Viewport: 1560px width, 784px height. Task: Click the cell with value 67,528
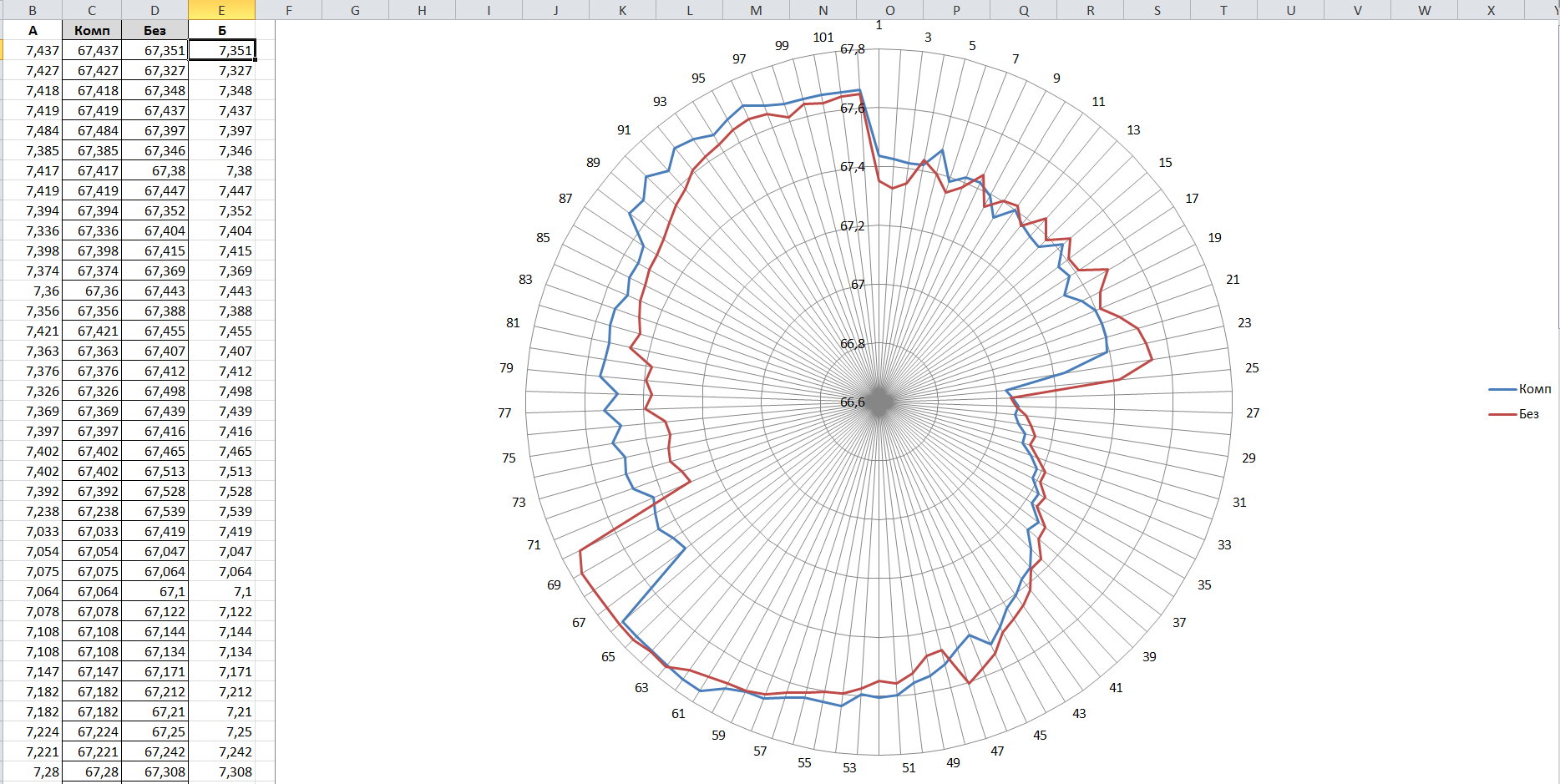coord(155,491)
